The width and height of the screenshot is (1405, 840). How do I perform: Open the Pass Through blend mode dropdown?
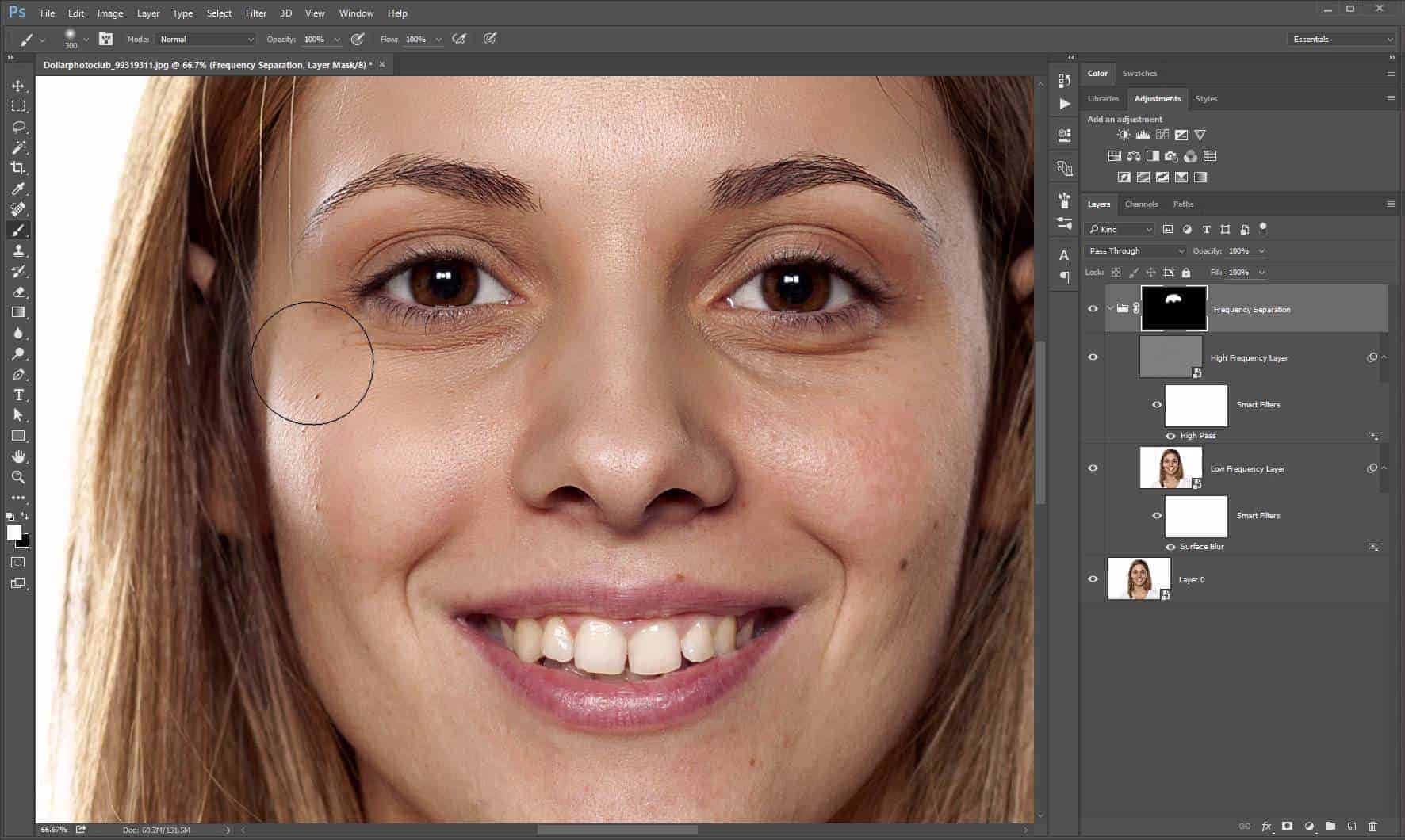point(1134,250)
